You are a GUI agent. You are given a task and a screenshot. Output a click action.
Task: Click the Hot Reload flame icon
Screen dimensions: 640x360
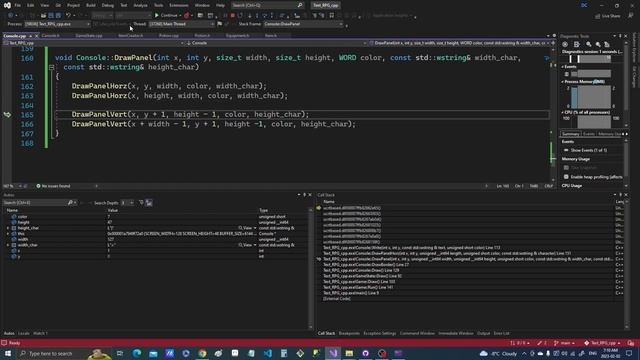187,16
